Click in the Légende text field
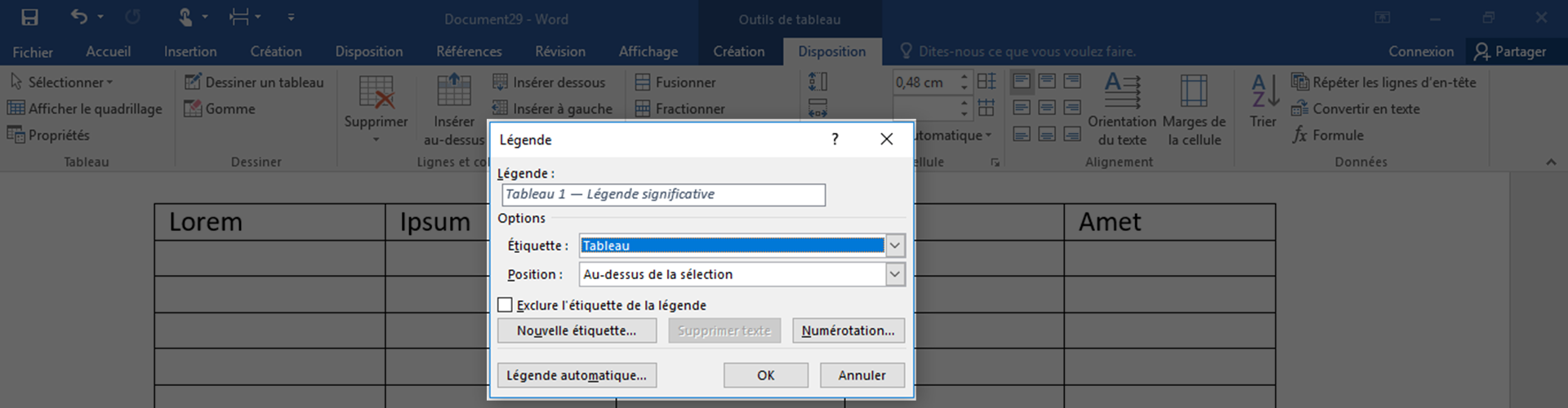The width and height of the screenshot is (1568, 408). point(663,194)
